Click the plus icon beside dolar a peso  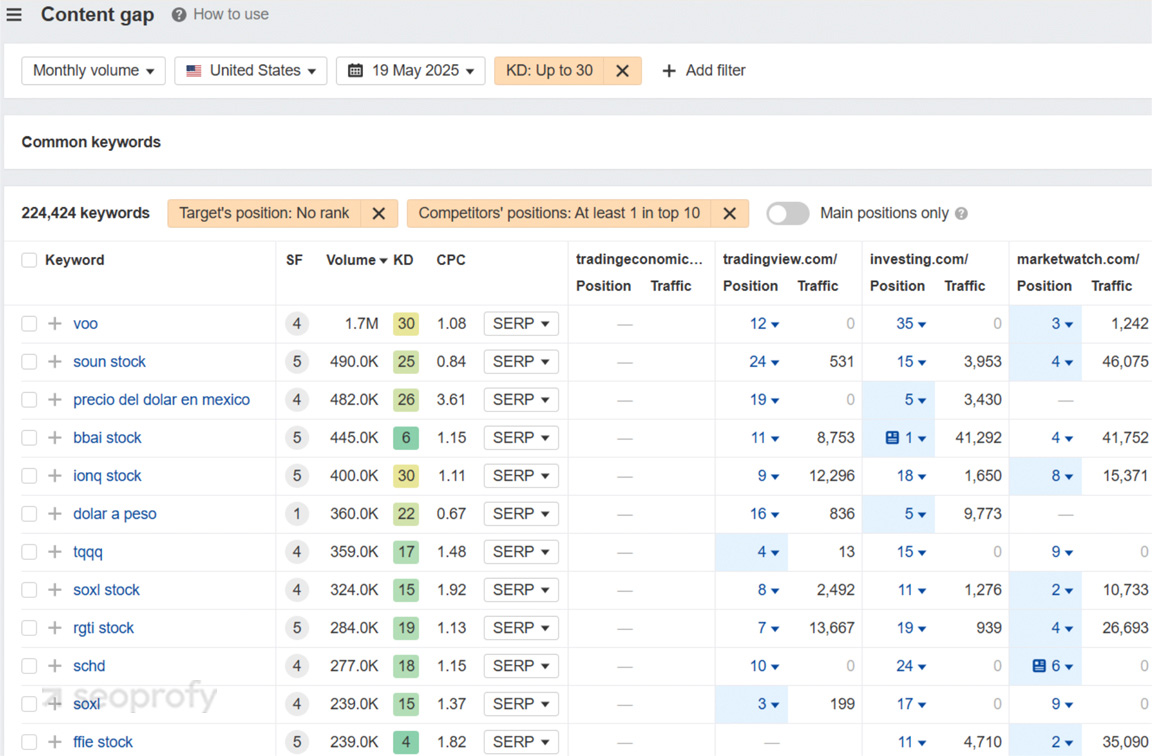pyautogui.click(x=55, y=514)
